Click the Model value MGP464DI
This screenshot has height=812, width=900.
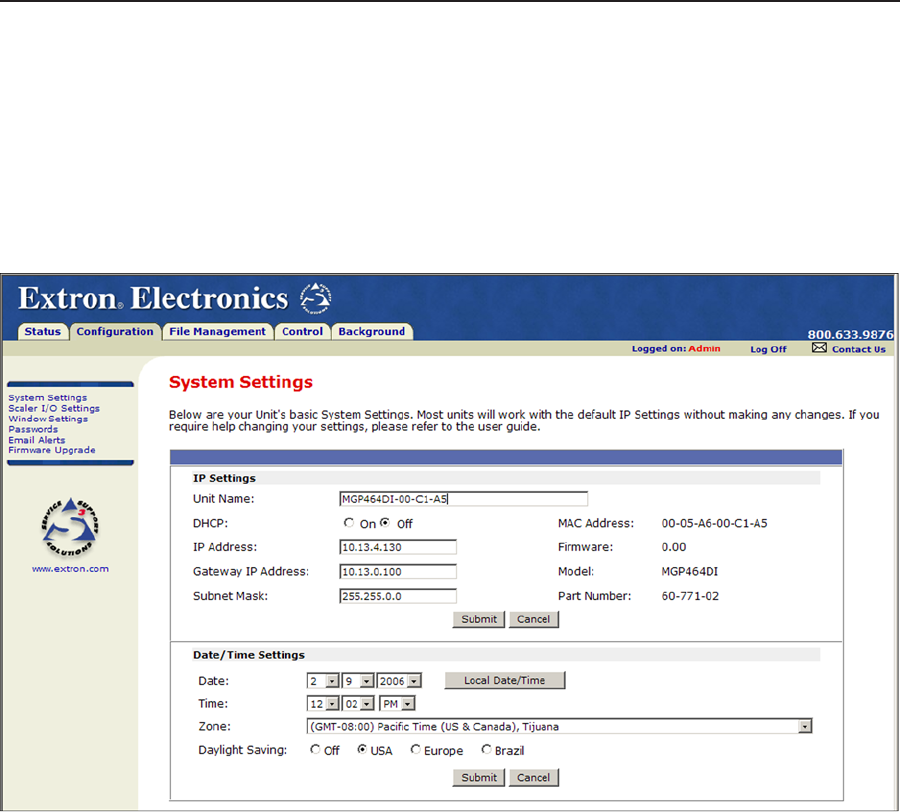[689, 572]
